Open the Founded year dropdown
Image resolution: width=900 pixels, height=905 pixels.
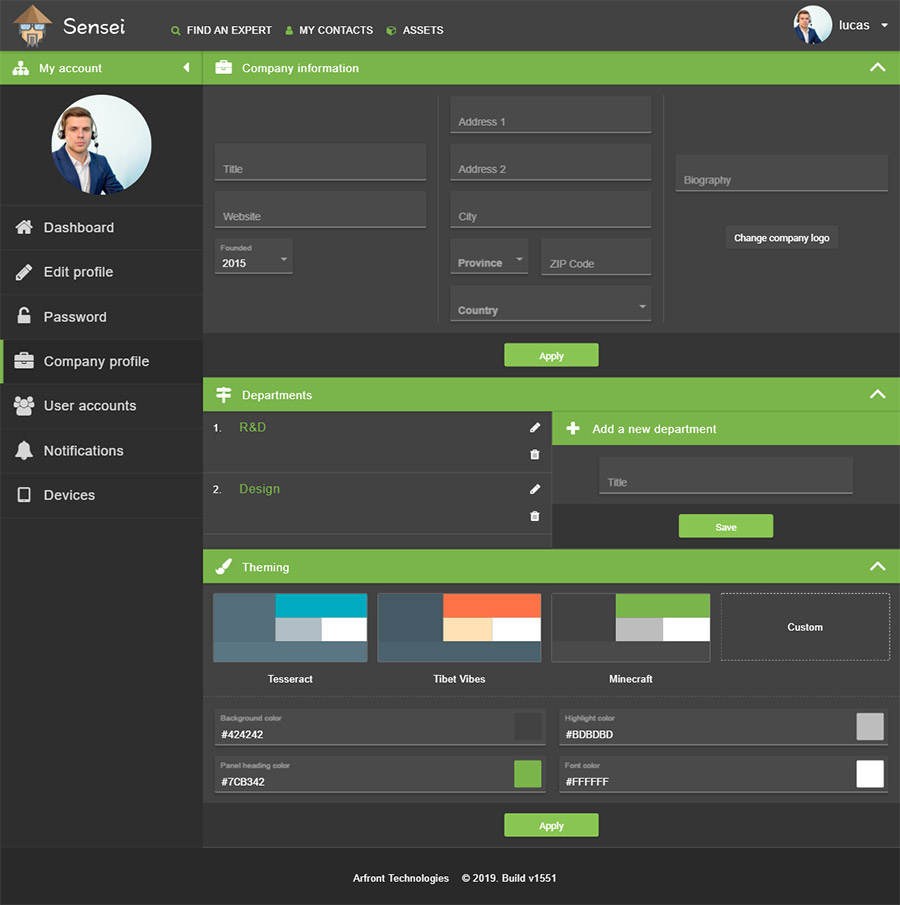coord(255,258)
